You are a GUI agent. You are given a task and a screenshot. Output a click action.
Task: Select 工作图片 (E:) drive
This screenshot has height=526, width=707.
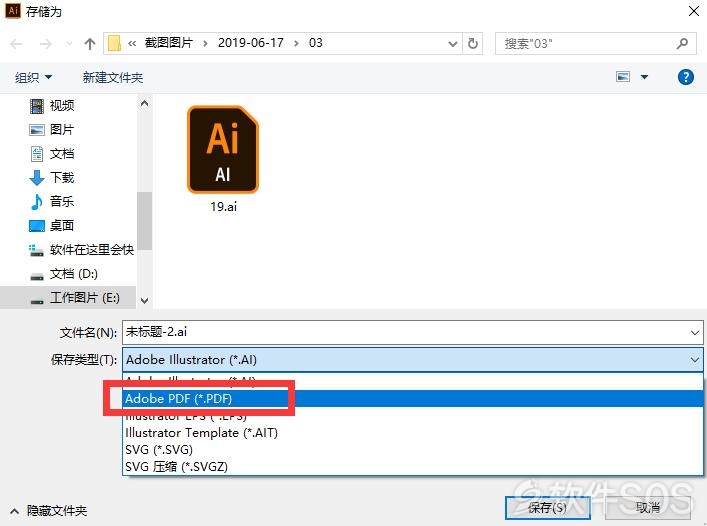point(68,297)
